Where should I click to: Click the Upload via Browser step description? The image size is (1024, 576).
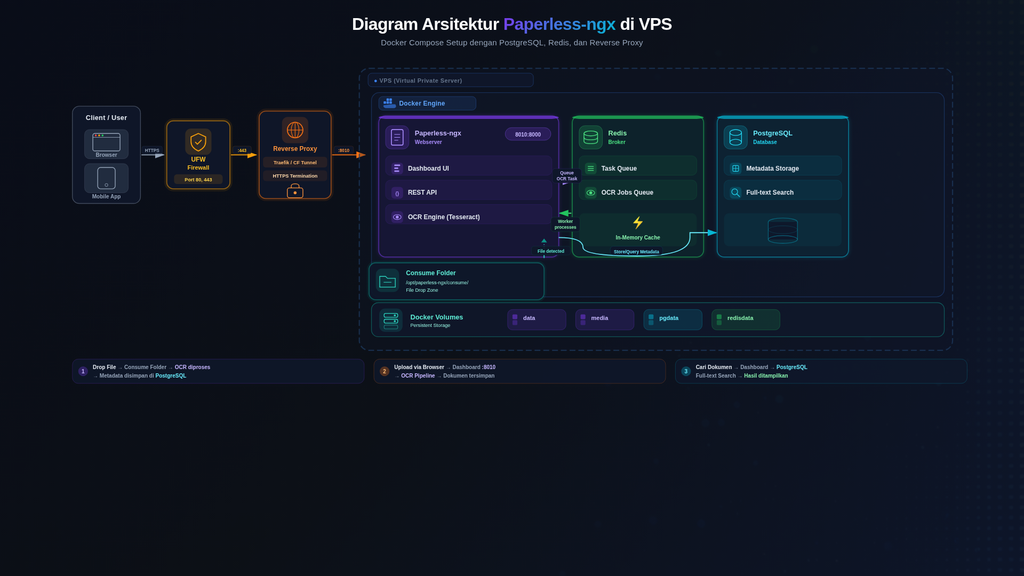[x=445, y=371]
